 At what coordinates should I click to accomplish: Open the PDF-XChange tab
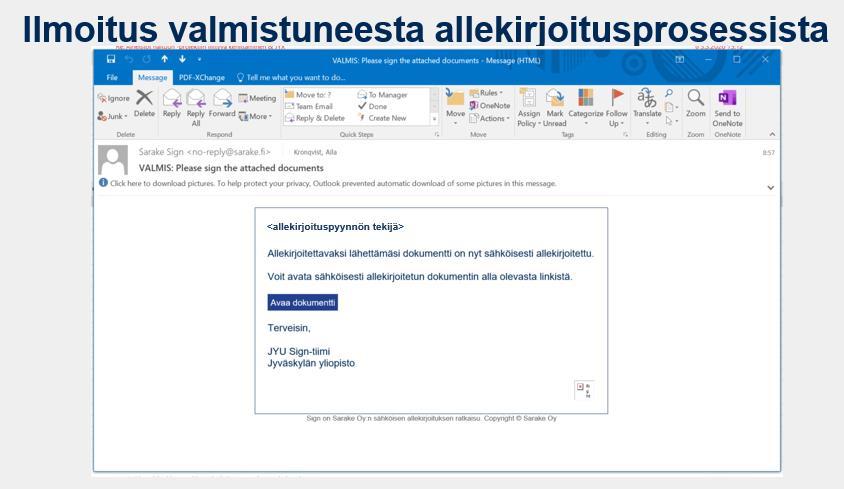tap(202, 78)
